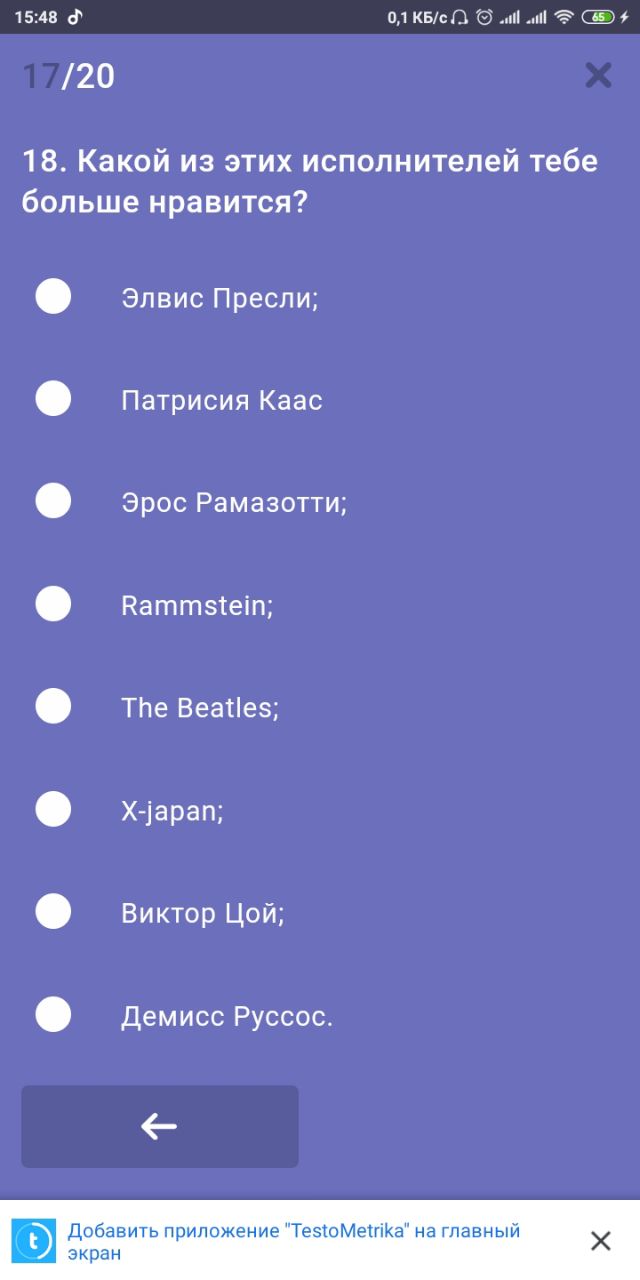Choose the Патрисия Каас radio option
This screenshot has width=640, height=1280.
[53, 400]
